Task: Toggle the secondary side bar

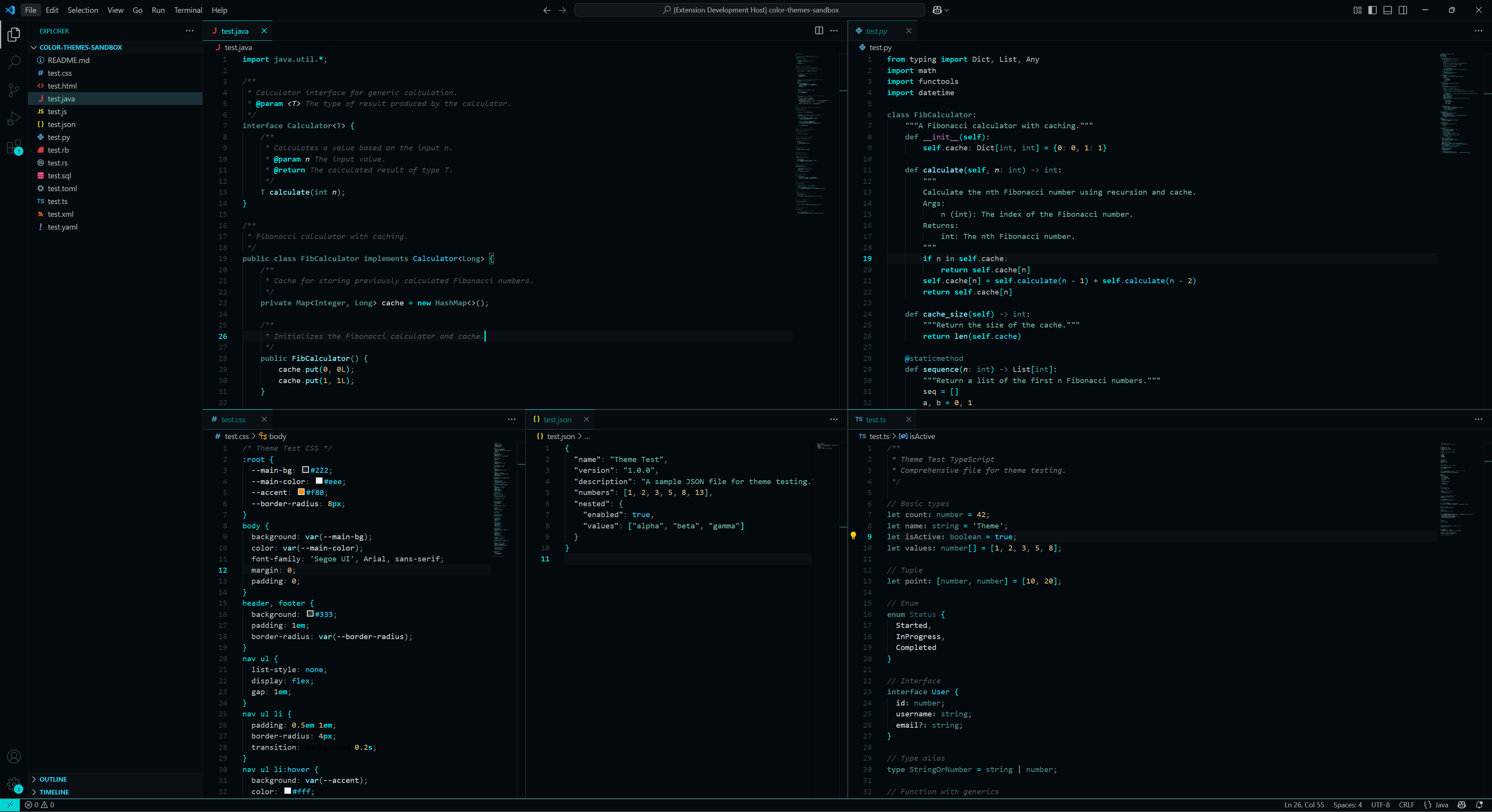Action: (x=1402, y=10)
